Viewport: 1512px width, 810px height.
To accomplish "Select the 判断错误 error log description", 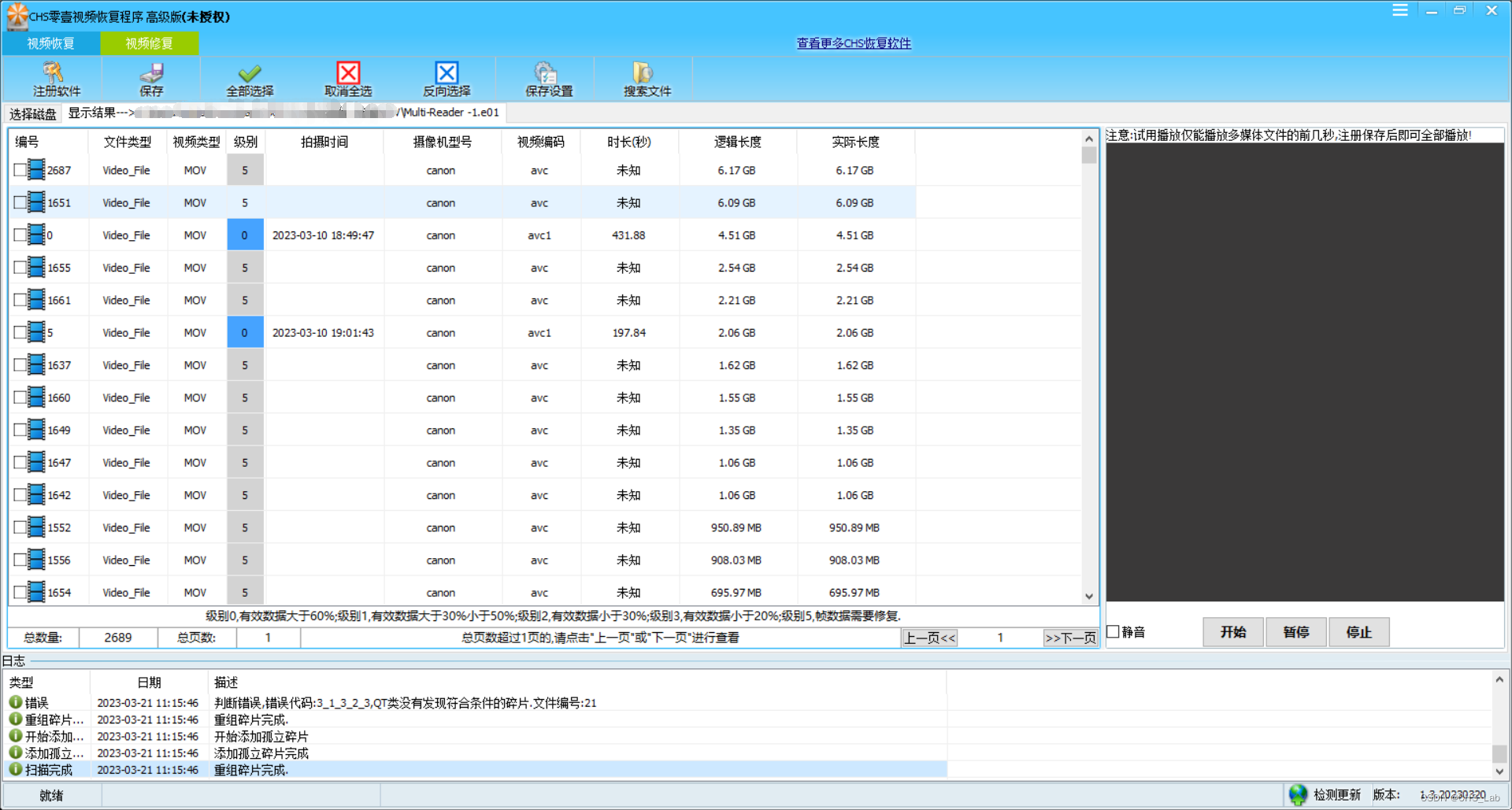I will [405, 703].
